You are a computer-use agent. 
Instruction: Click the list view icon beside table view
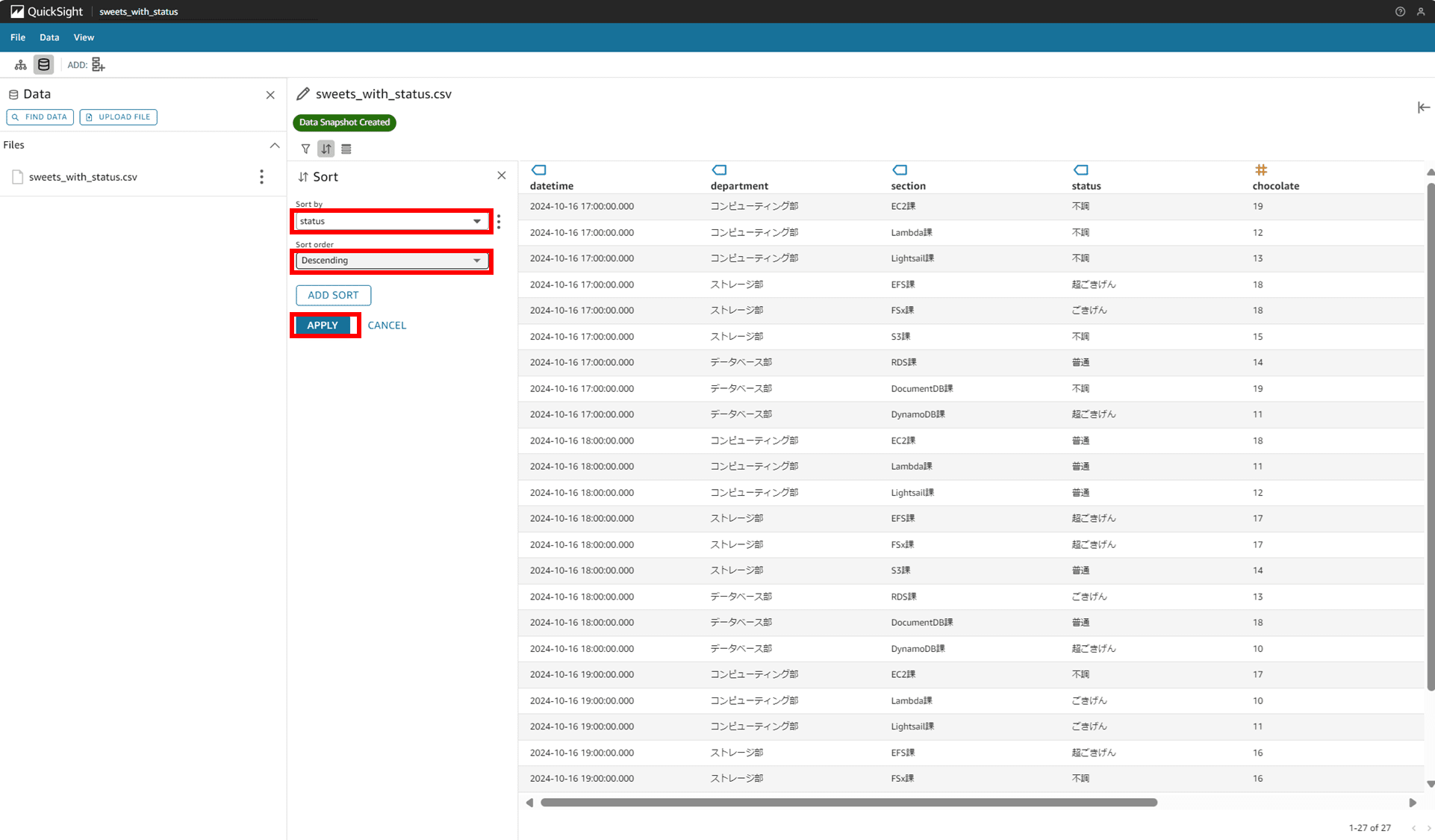346,148
